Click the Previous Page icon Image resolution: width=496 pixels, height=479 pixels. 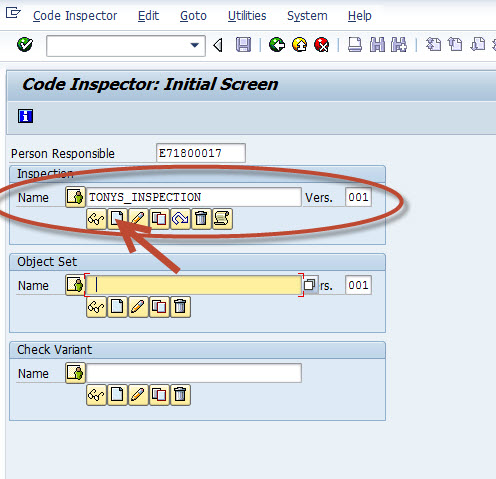pyautogui.click(x=455, y=45)
